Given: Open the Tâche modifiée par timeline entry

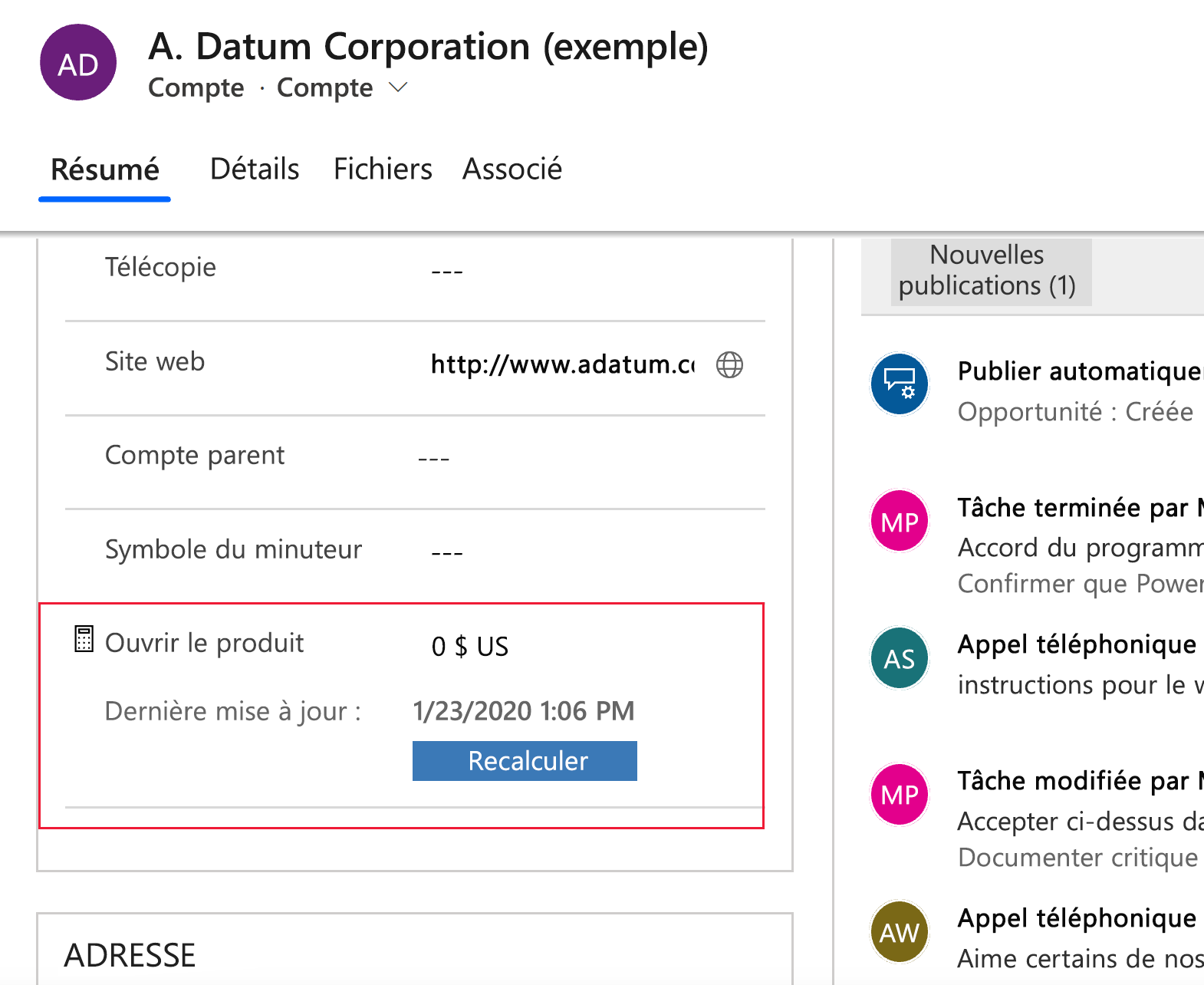Looking at the screenshot, I should point(1081,781).
